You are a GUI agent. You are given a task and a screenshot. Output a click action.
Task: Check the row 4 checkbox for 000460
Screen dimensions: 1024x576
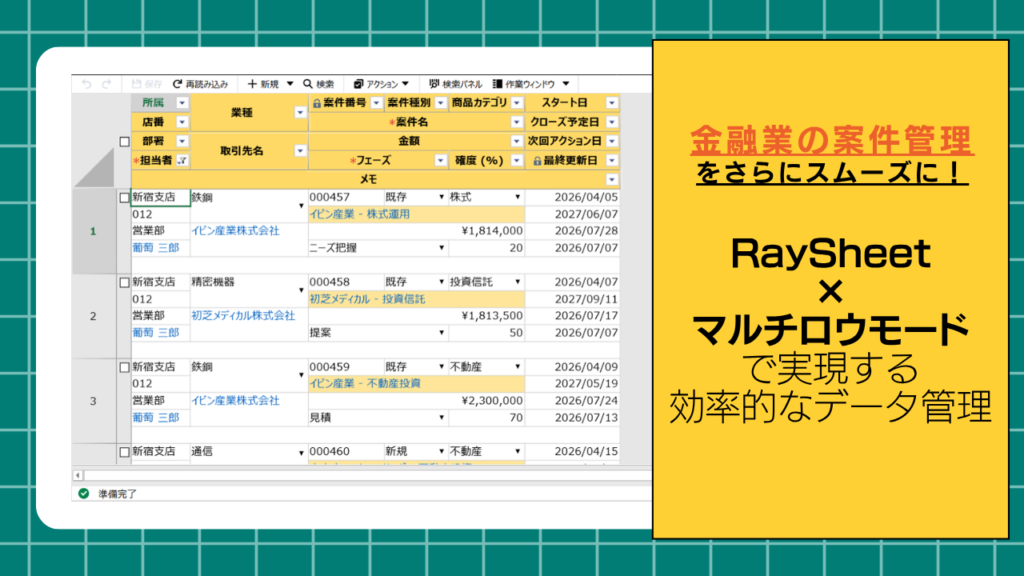point(125,452)
